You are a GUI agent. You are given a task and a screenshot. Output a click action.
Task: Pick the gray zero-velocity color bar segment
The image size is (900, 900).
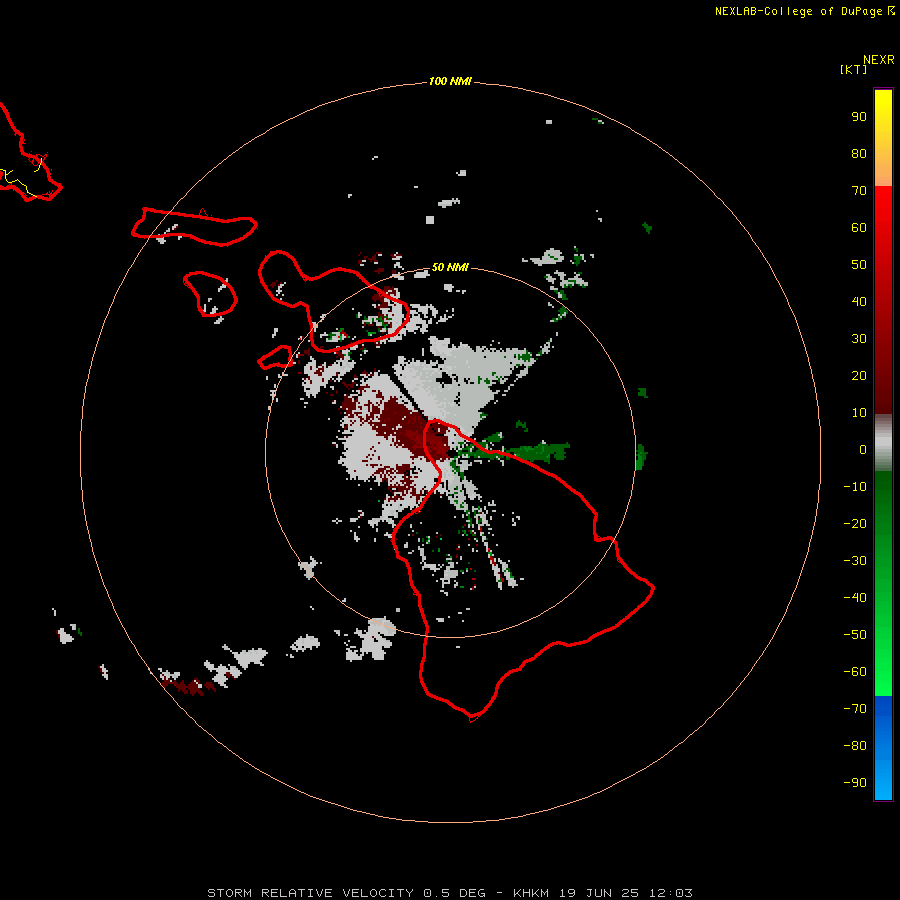tap(883, 443)
